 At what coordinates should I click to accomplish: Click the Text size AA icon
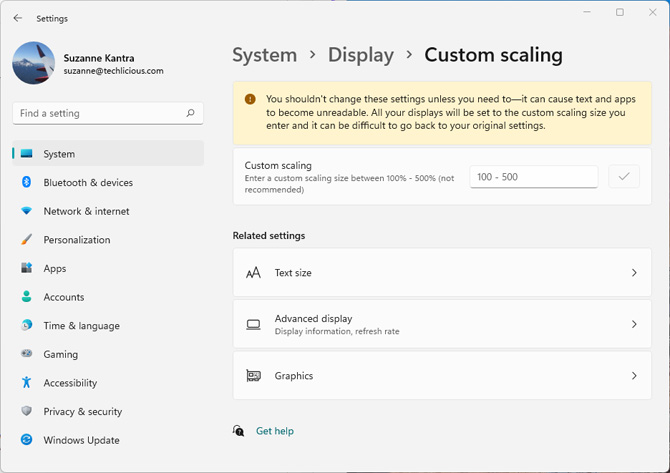click(253, 273)
